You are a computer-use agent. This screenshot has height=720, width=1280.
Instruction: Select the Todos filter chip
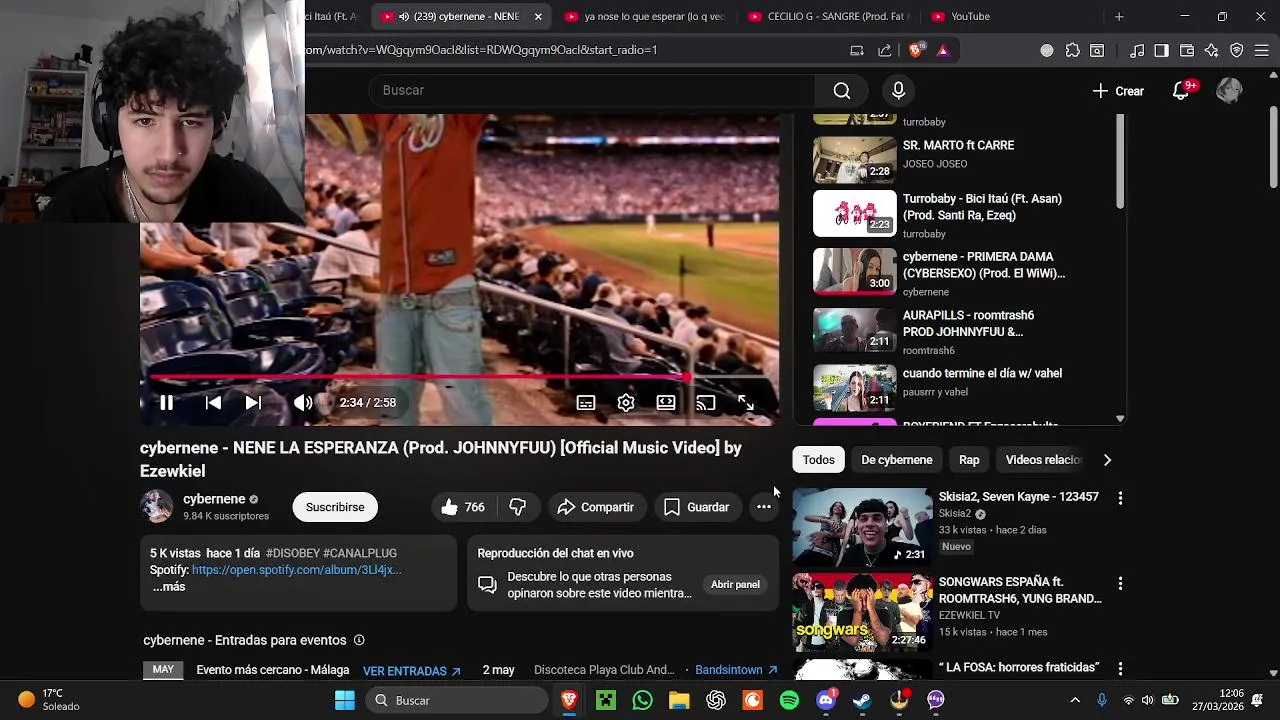(x=818, y=460)
